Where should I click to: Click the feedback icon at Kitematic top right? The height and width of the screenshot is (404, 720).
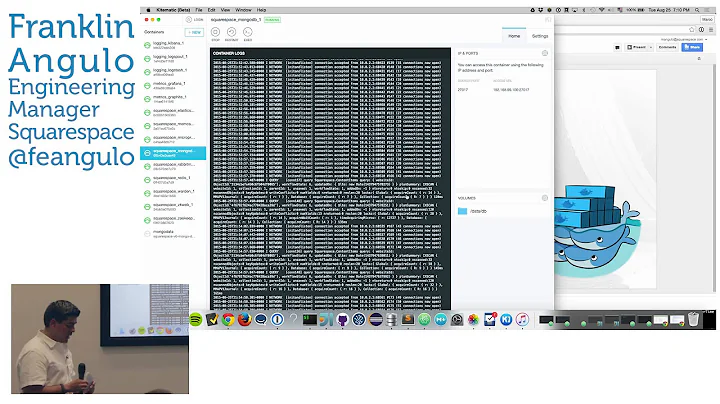547,20
